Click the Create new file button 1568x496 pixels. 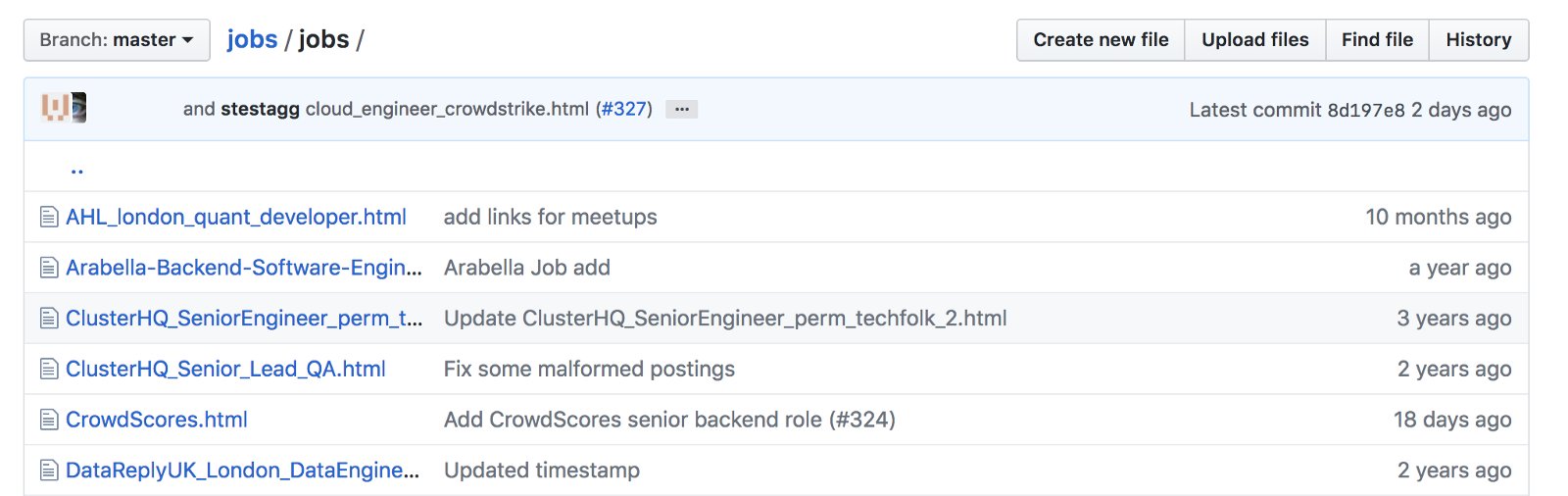coord(1101,40)
